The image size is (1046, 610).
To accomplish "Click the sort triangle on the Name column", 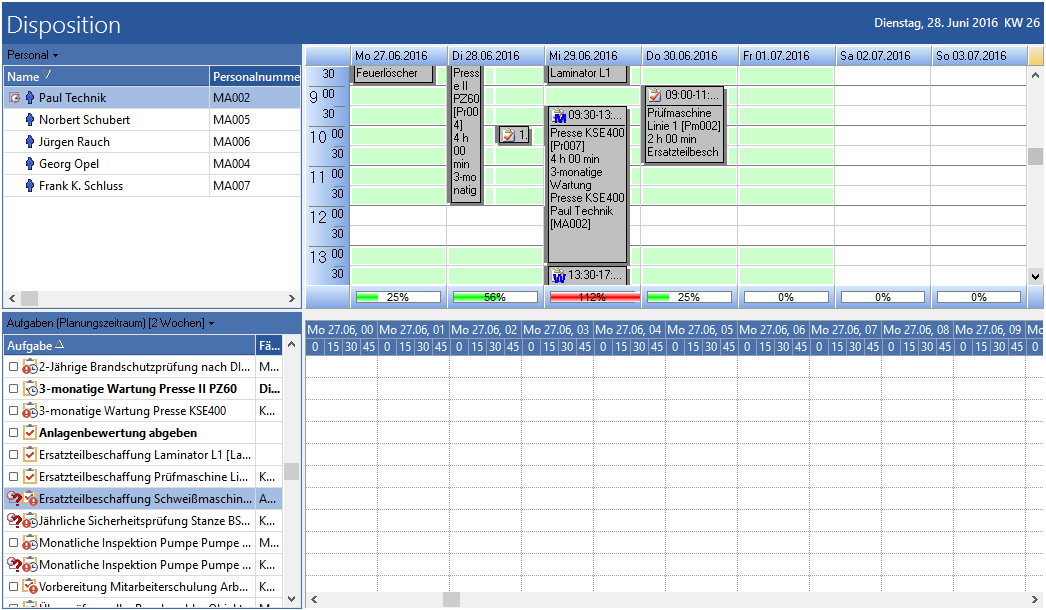I will tap(47, 75).
